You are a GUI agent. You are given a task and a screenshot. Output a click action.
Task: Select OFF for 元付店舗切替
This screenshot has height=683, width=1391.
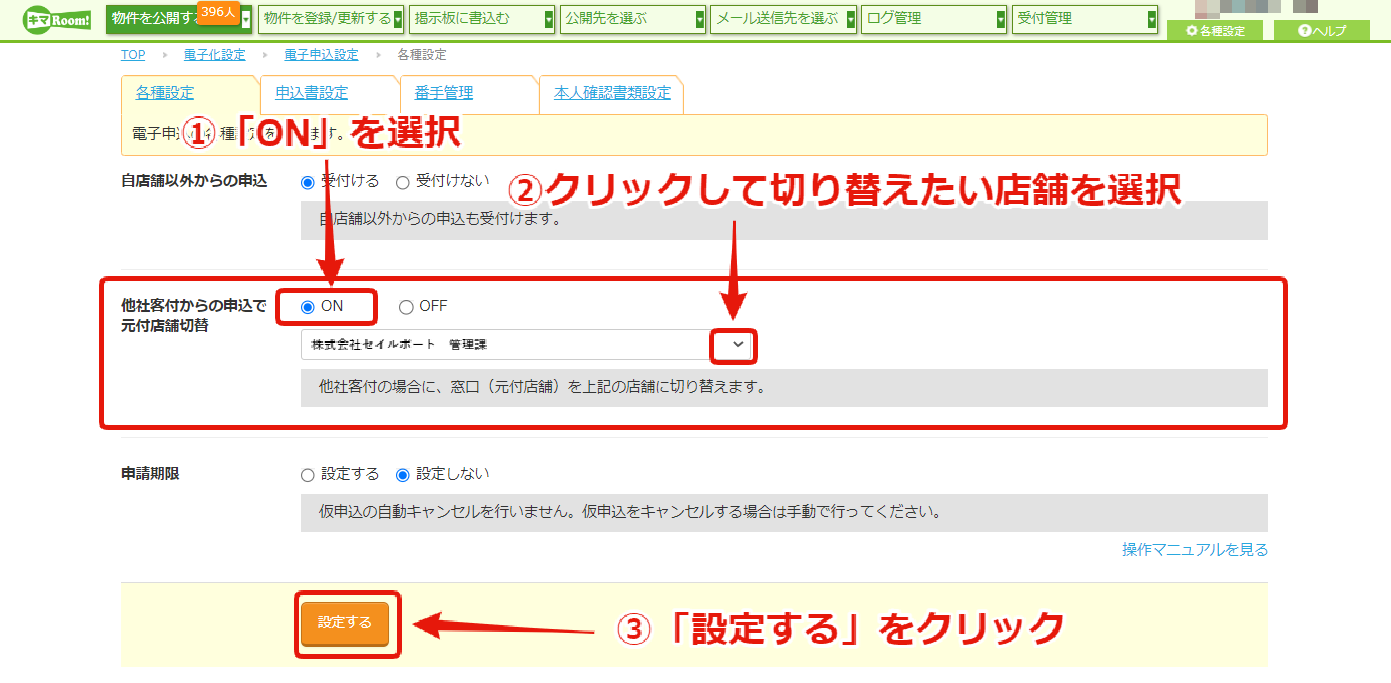(x=406, y=307)
